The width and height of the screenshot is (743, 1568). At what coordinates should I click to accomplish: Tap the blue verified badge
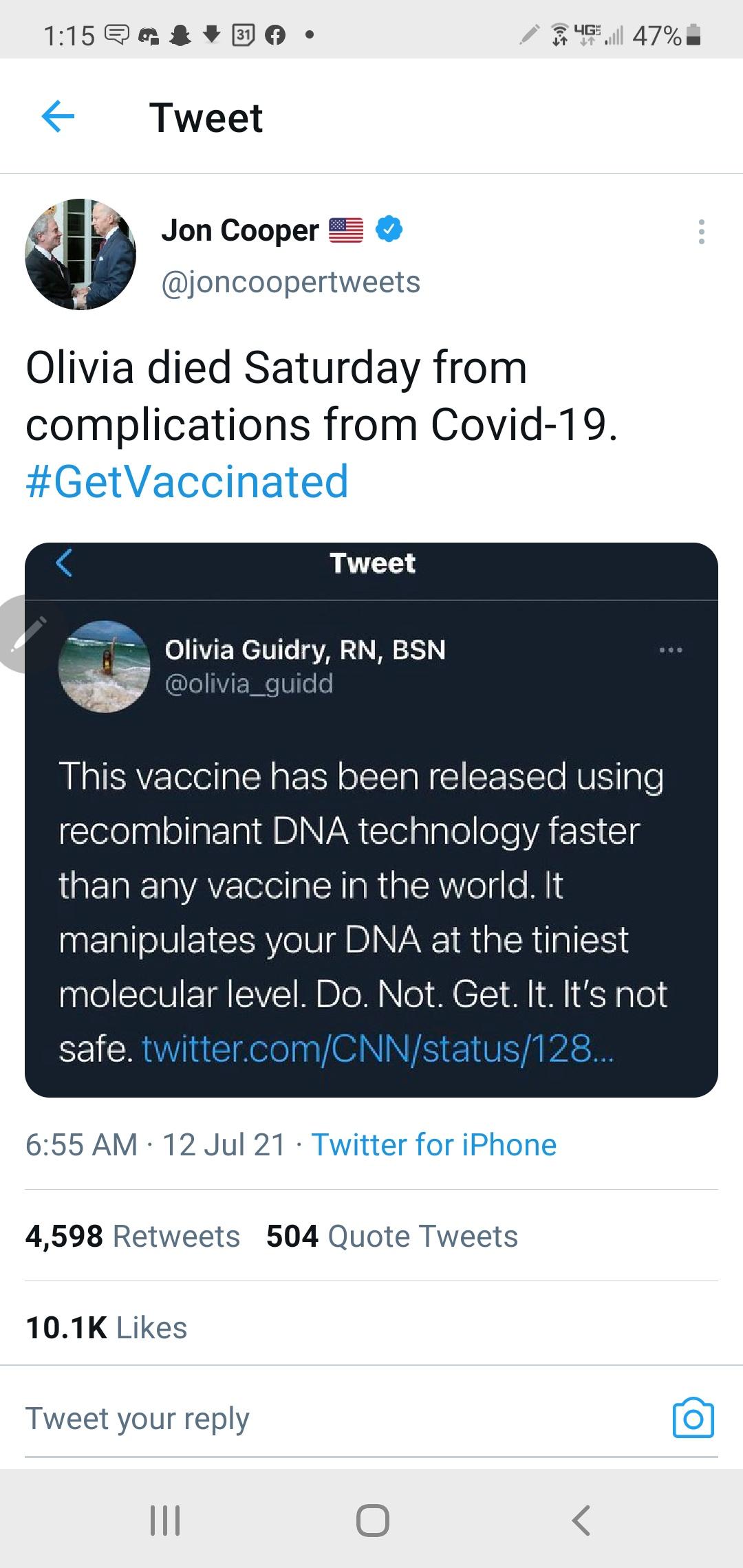click(389, 230)
